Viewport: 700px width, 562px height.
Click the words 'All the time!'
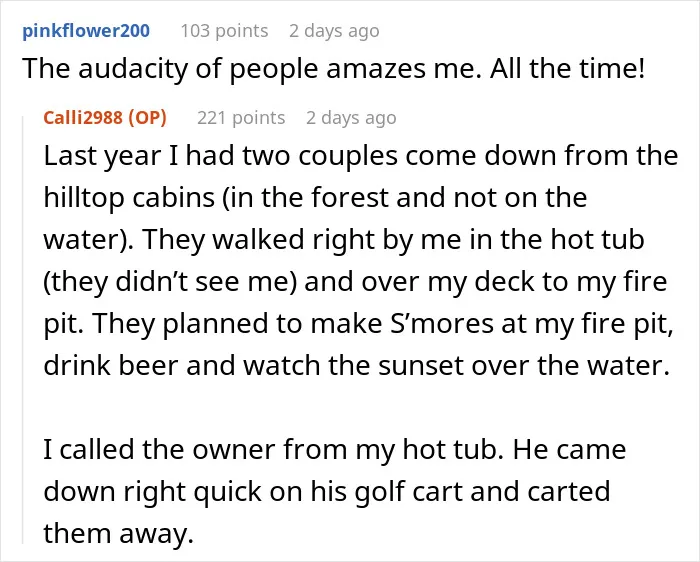point(567,69)
